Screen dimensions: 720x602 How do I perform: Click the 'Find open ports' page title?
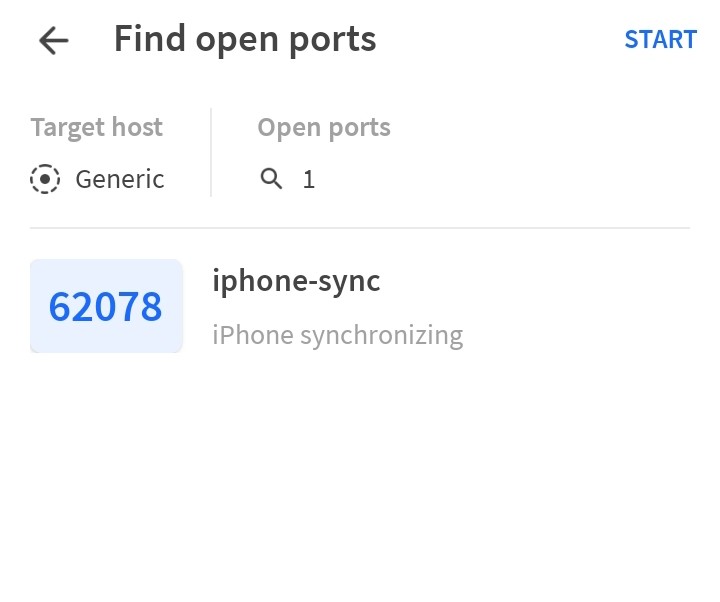(x=245, y=40)
